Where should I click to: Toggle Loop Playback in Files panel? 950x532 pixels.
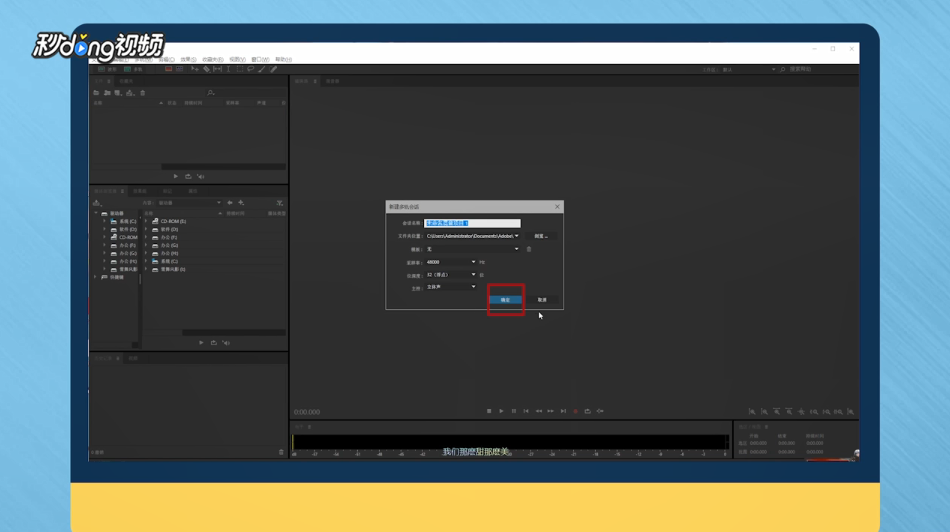[188, 176]
